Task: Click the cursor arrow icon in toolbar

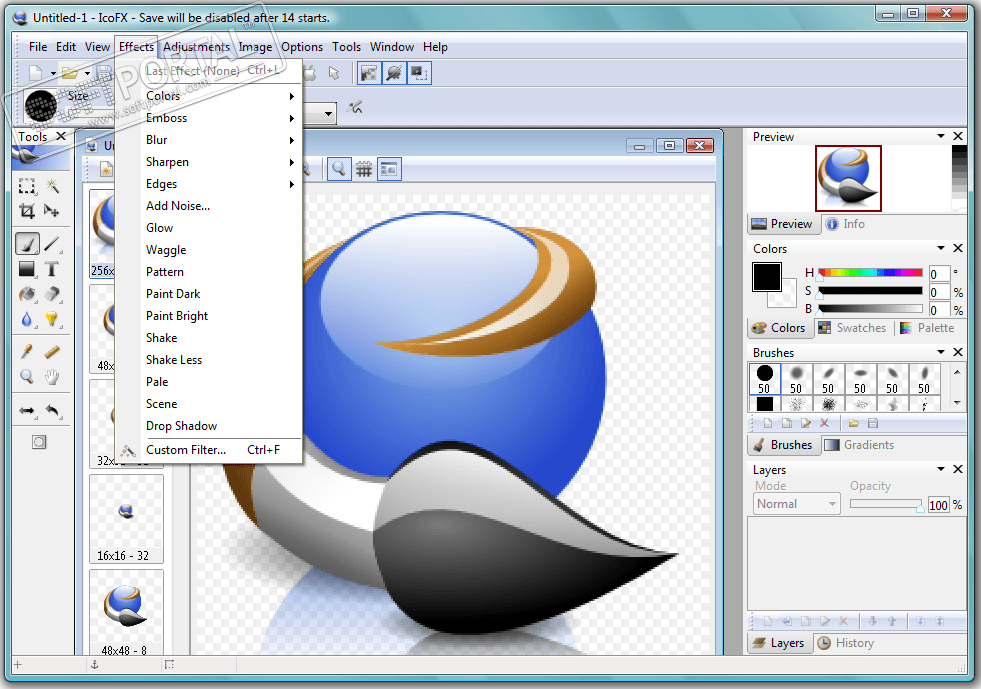Action: pyautogui.click(x=334, y=73)
